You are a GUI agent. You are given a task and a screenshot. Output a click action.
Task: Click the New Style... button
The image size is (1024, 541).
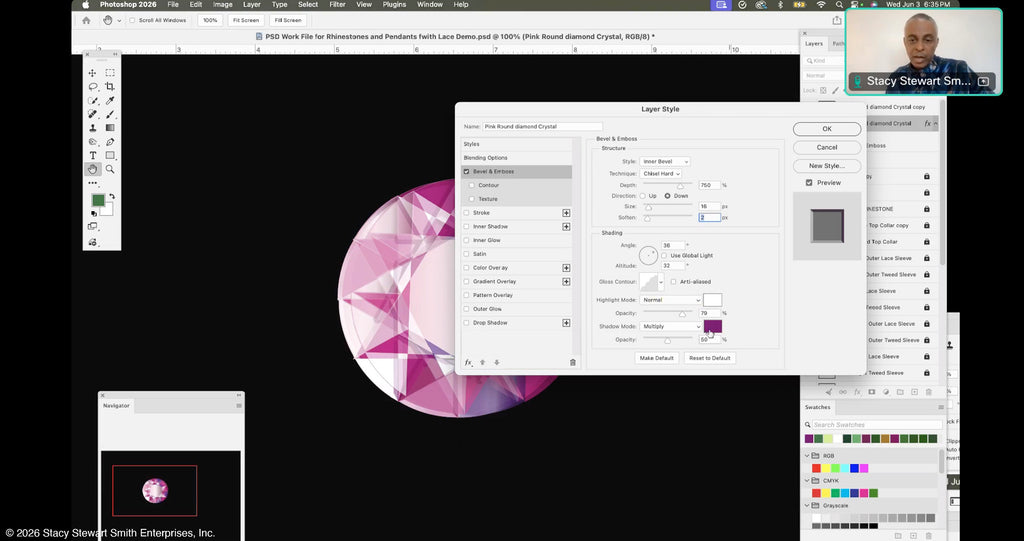pyautogui.click(x=827, y=165)
